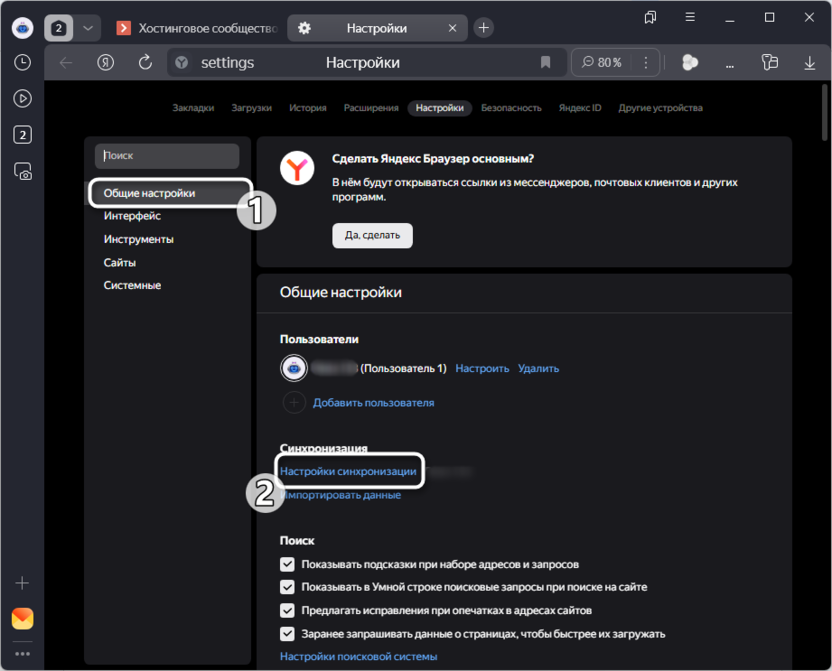Open the Другие устройства section
This screenshot has width=832, height=671.
pos(660,108)
